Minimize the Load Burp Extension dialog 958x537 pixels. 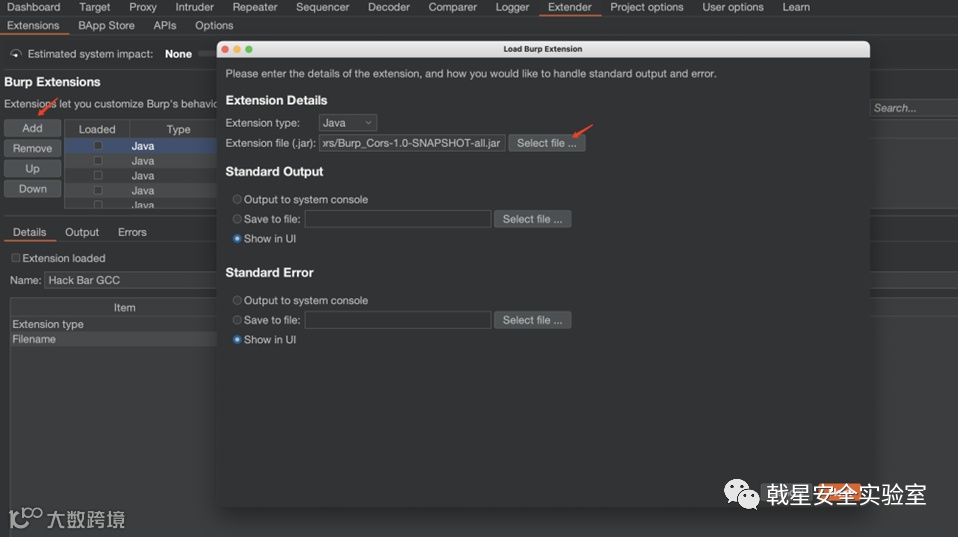tap(237, 49)
